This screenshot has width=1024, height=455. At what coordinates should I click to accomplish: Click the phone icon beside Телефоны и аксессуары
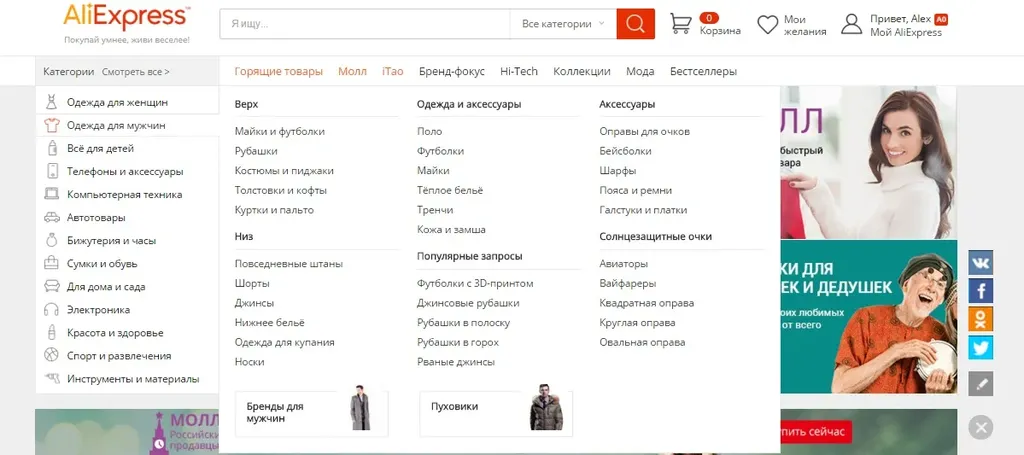tap(52, 172)
